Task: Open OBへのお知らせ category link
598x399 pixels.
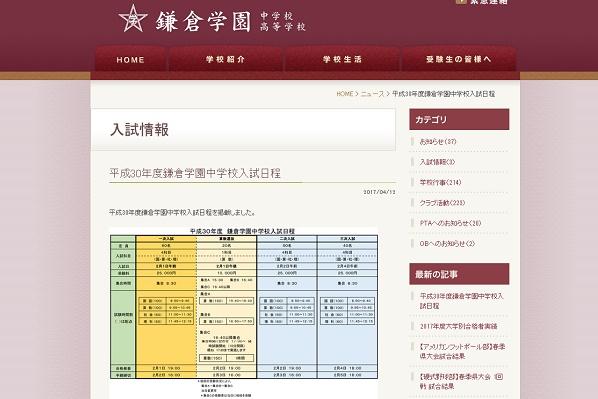Action: click(x=447, y=244)
